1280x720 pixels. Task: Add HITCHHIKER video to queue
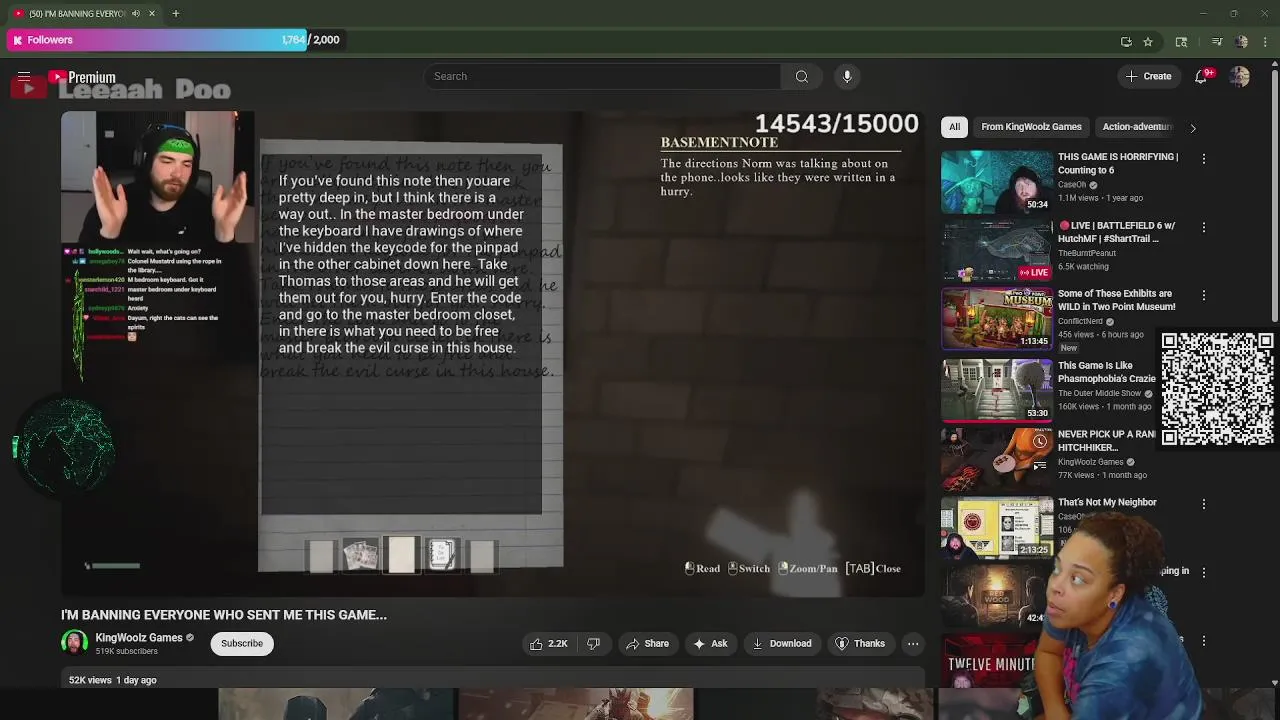pyautogui.click(x=1040, y=465)
